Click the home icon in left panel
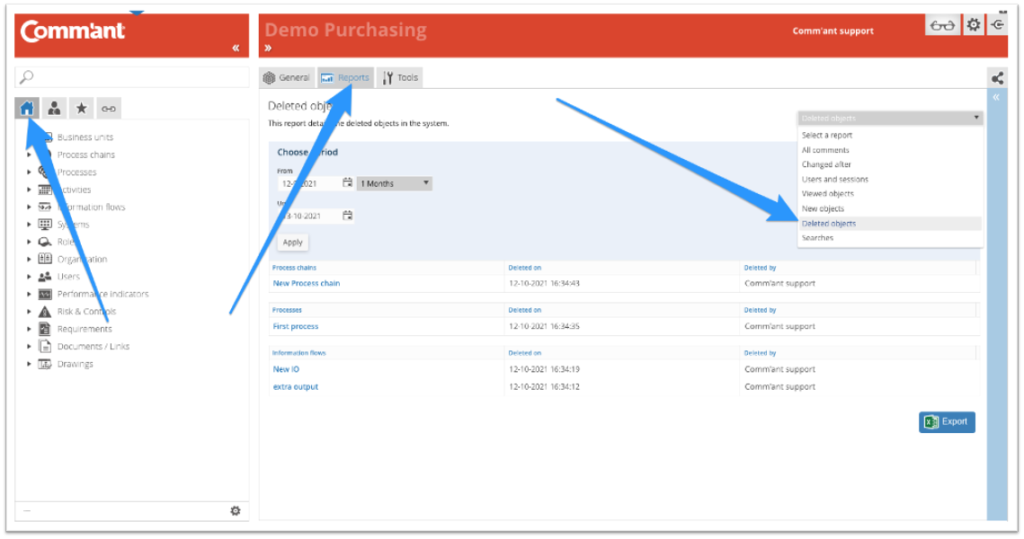This screenshot has height=539, width=1024. pyautogui.click(x=28, y=108)
